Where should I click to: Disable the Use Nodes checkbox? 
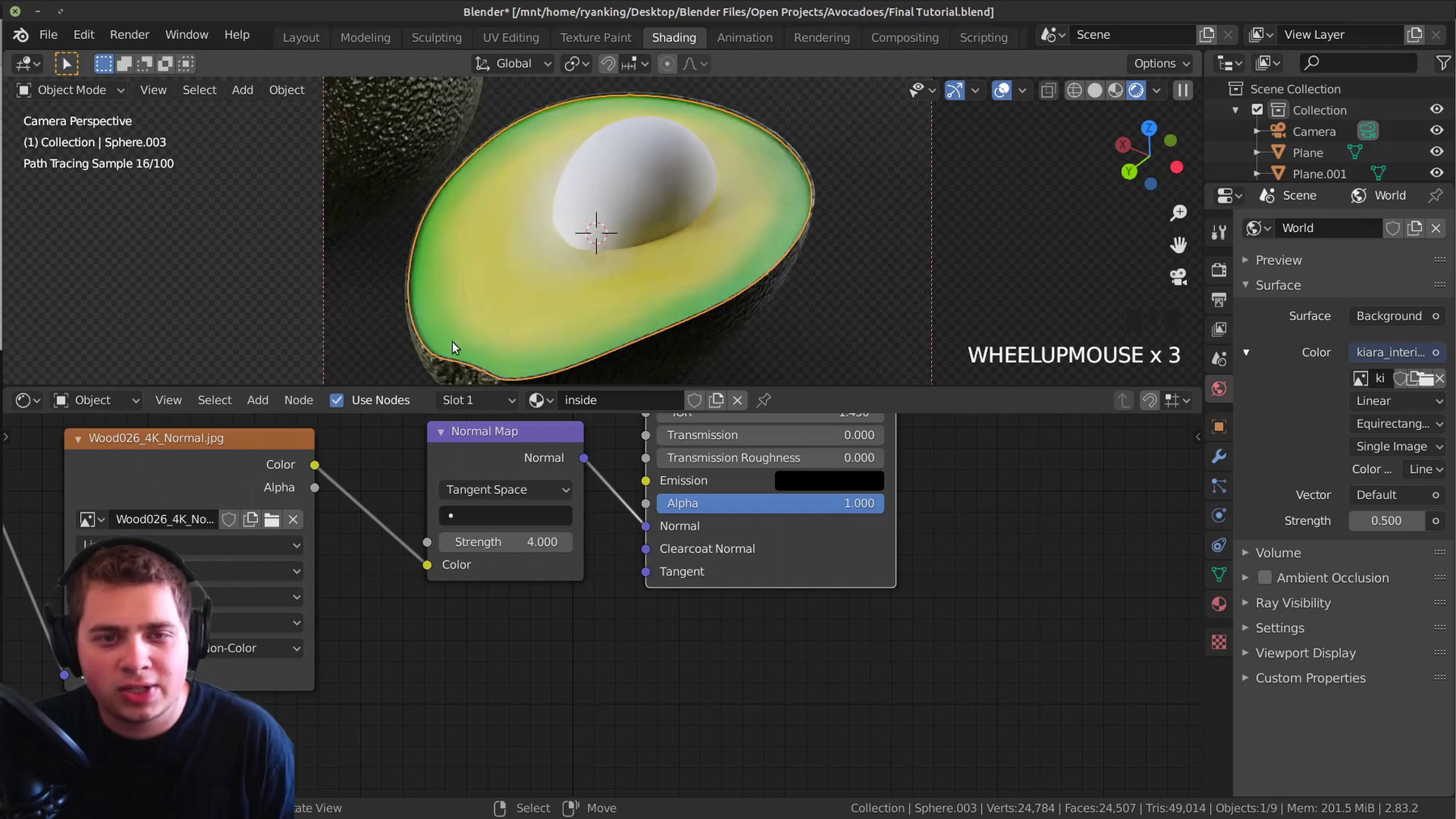[x=336, y=399]
